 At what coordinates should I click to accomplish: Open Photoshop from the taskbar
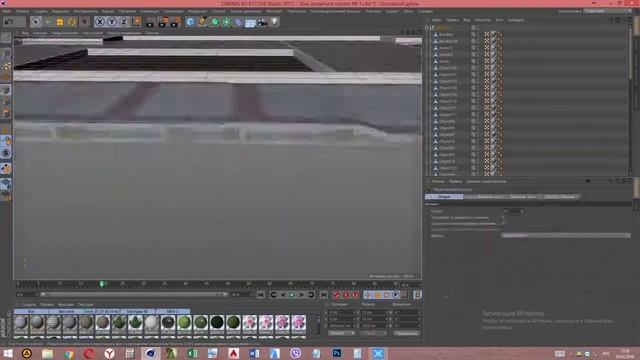pos(337,353)
